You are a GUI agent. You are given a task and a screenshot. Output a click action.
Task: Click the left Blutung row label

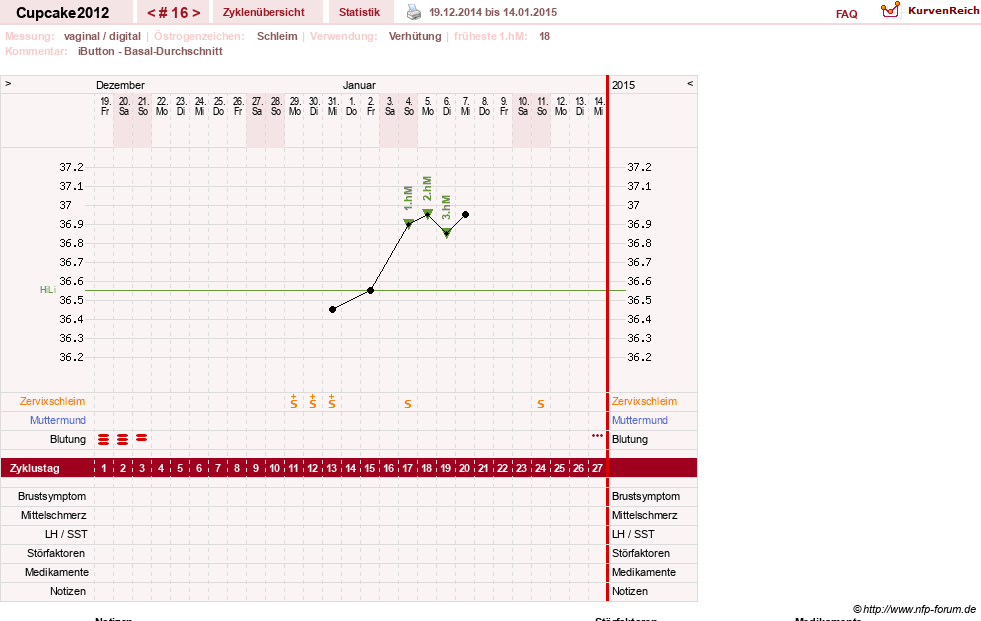(x=68, y=439)
